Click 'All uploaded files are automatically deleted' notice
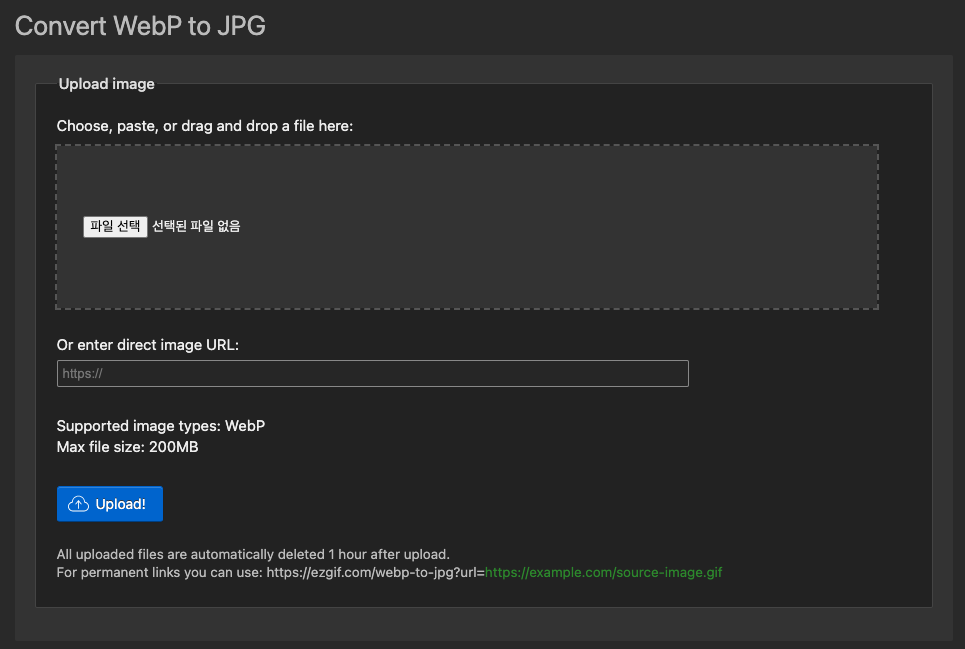This screenshot has width=965, height=649. coord(253,554)
